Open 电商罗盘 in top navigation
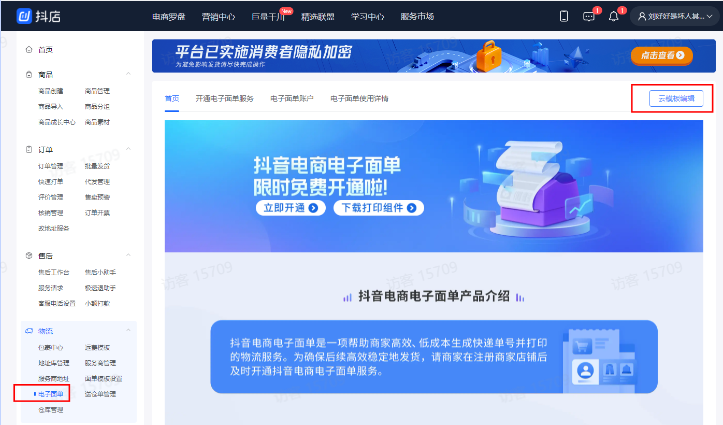 pos(169,17)
